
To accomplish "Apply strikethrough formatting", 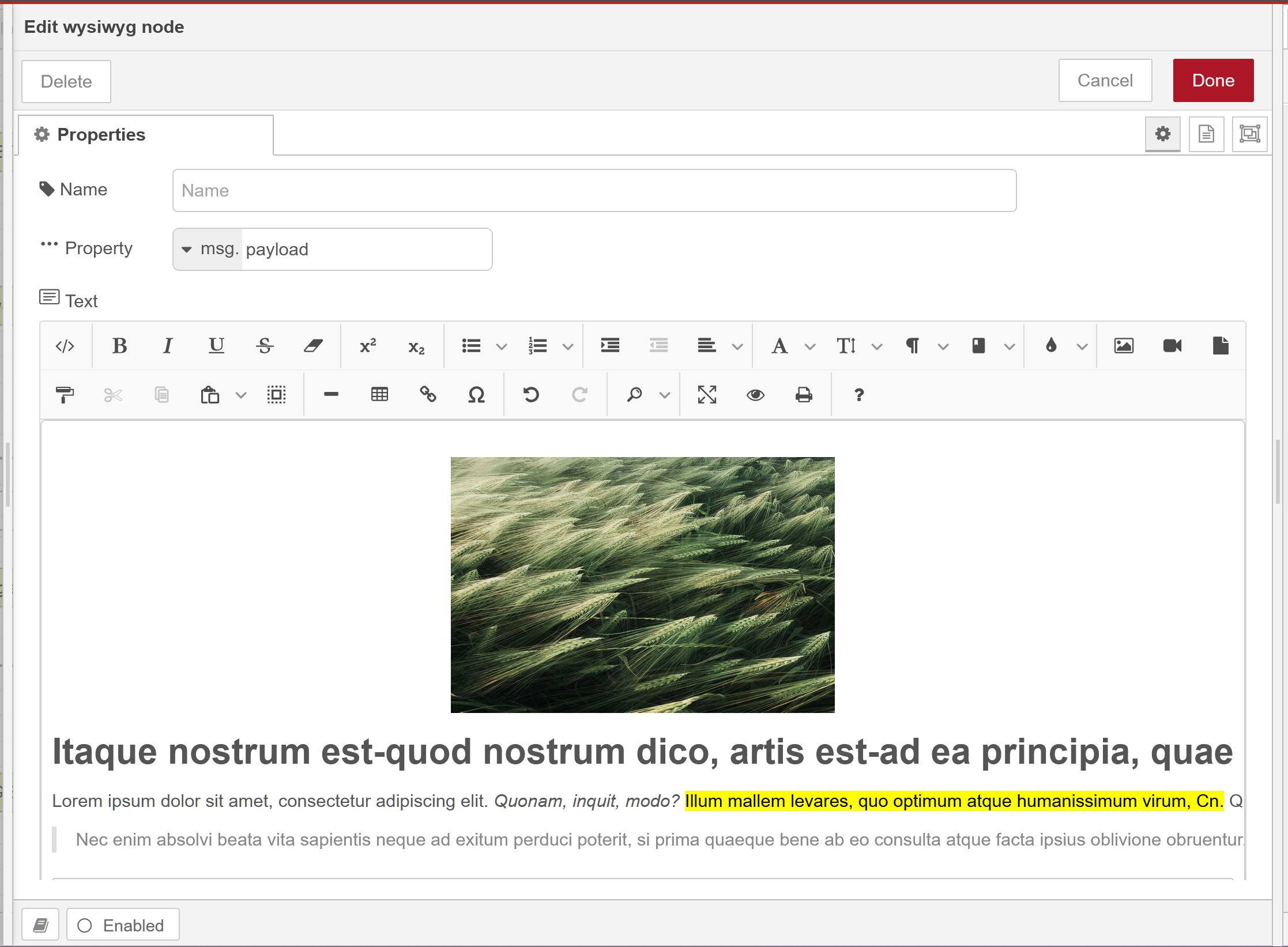I will coord(265,346).
